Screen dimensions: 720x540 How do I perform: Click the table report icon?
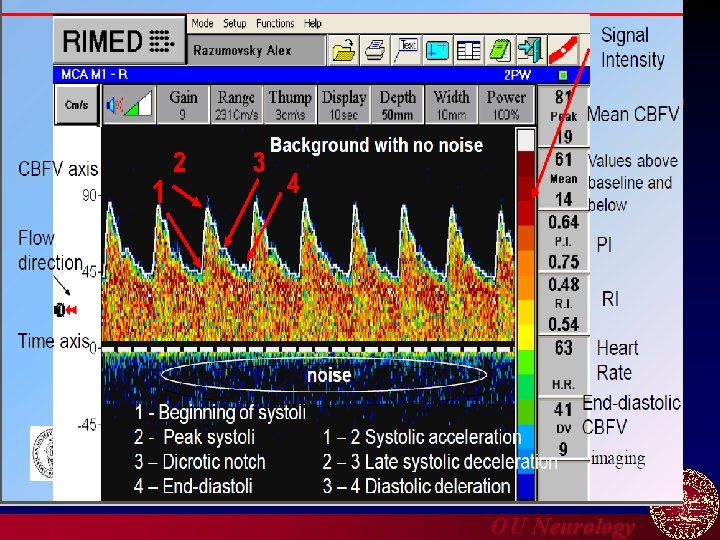coord(468,50)
